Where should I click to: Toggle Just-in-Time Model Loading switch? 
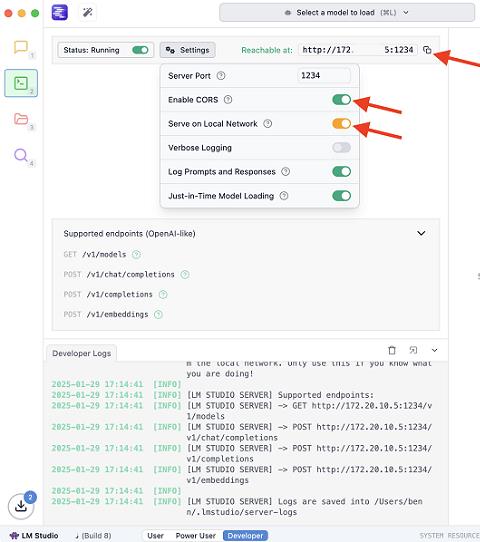341,196
